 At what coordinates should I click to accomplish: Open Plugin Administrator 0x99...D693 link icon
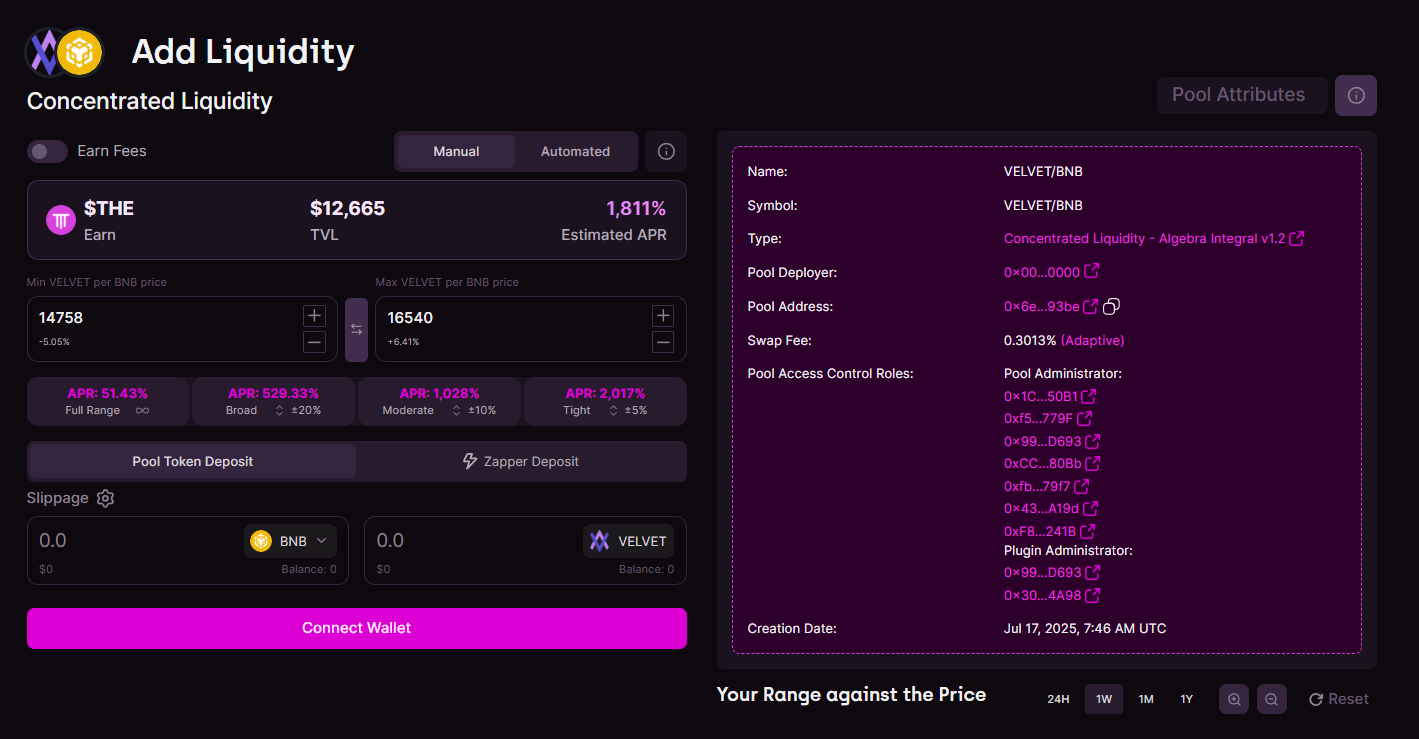pyautogui.click(x=1093, y=573)
